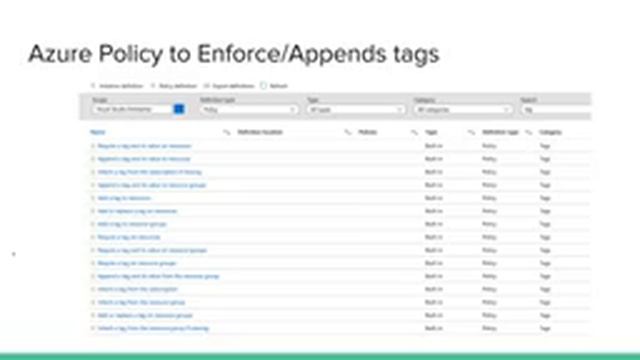The image size is (640, 360).
Task: Open the scope picker blue ellipsis button
Action: [179, 109]
